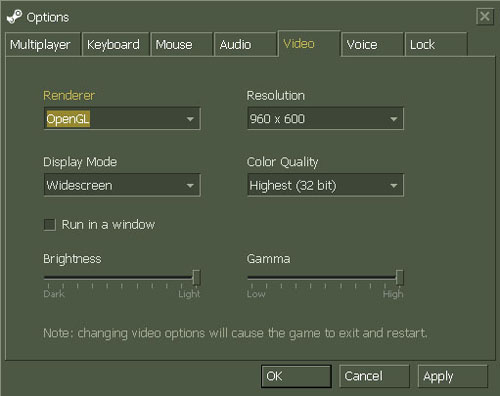Open the Mouse tab
Screen dimensions: 500x396
point(182,44)
